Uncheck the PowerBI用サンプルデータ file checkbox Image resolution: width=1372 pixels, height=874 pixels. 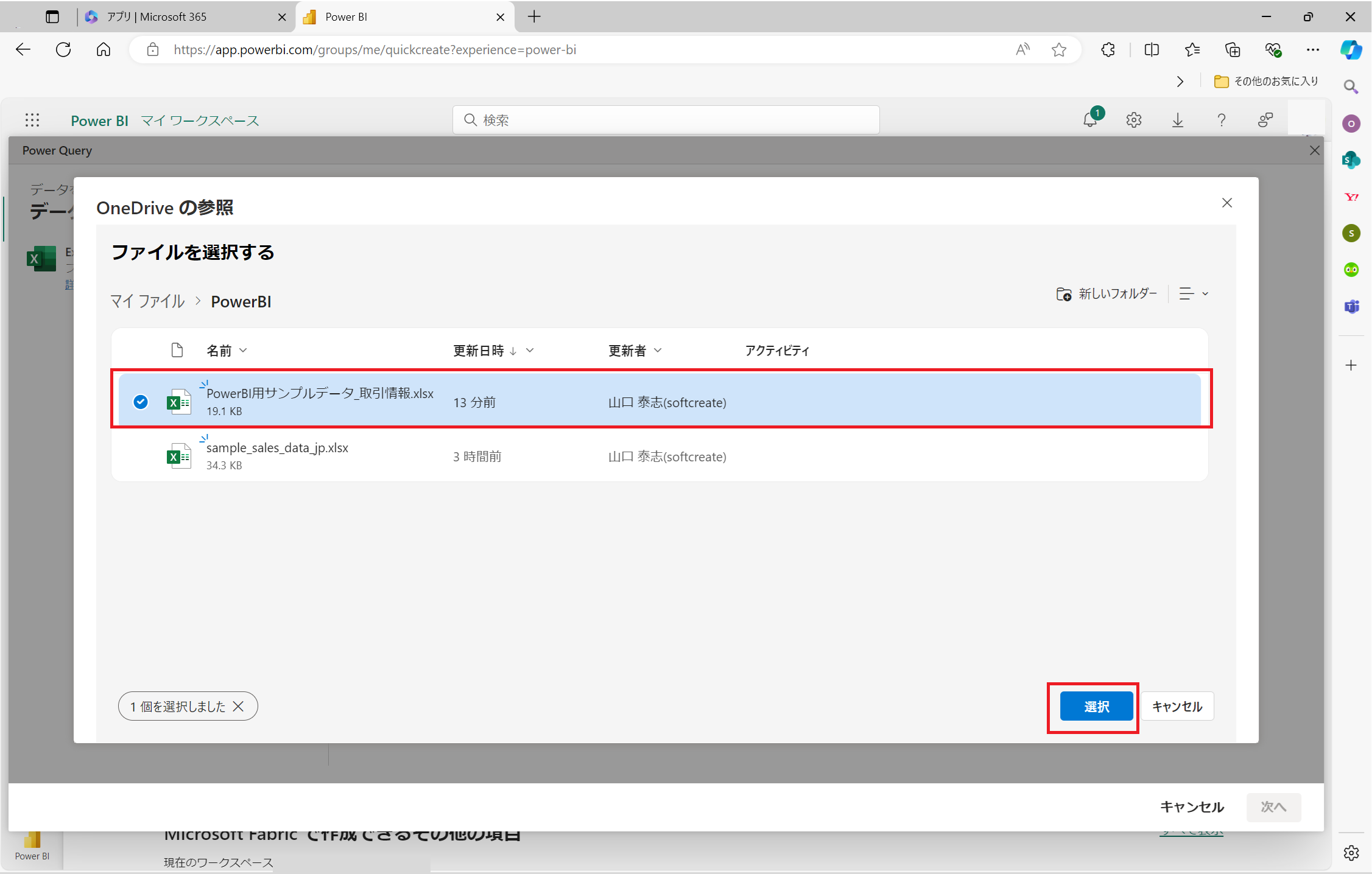pos(141,402)
